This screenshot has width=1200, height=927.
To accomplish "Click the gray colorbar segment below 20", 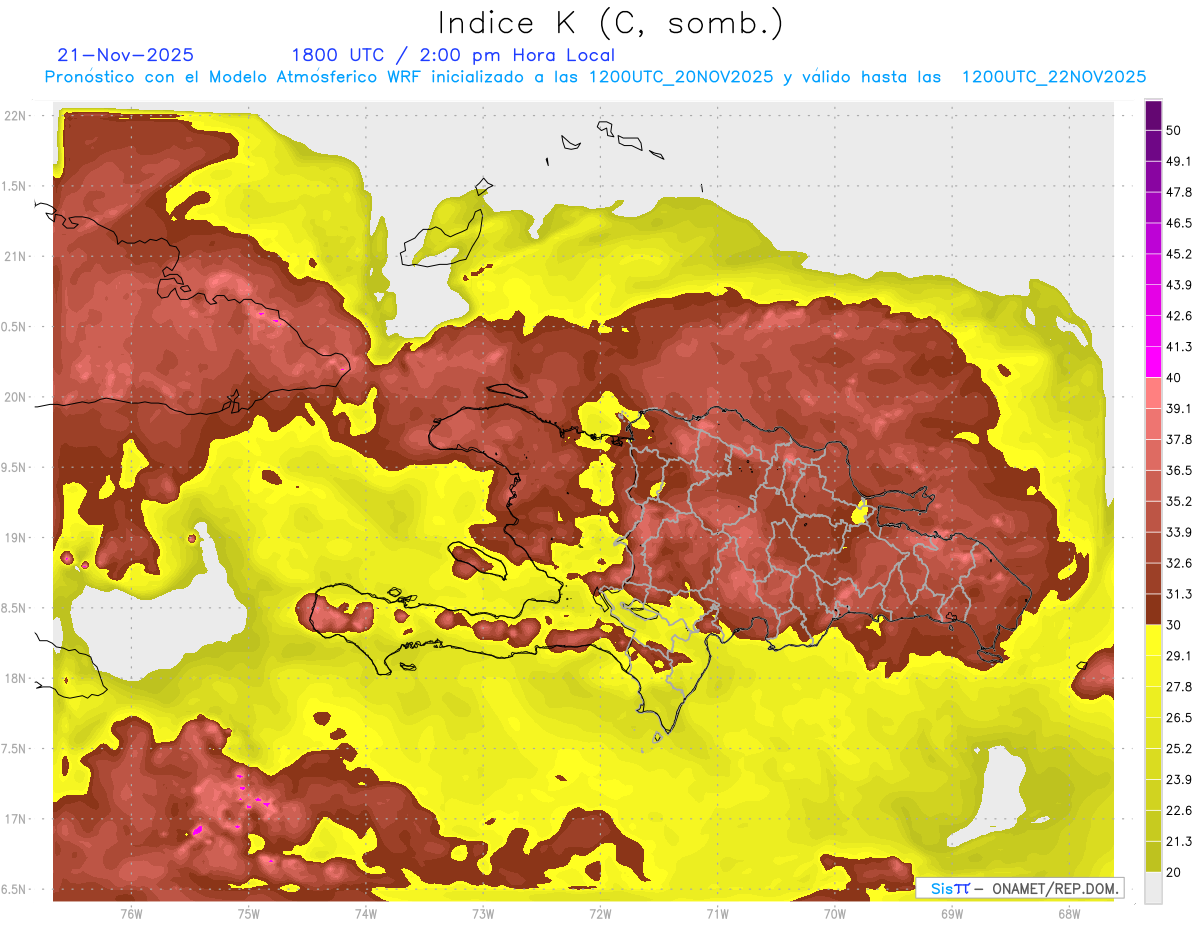I will [x=1153, y=888].
